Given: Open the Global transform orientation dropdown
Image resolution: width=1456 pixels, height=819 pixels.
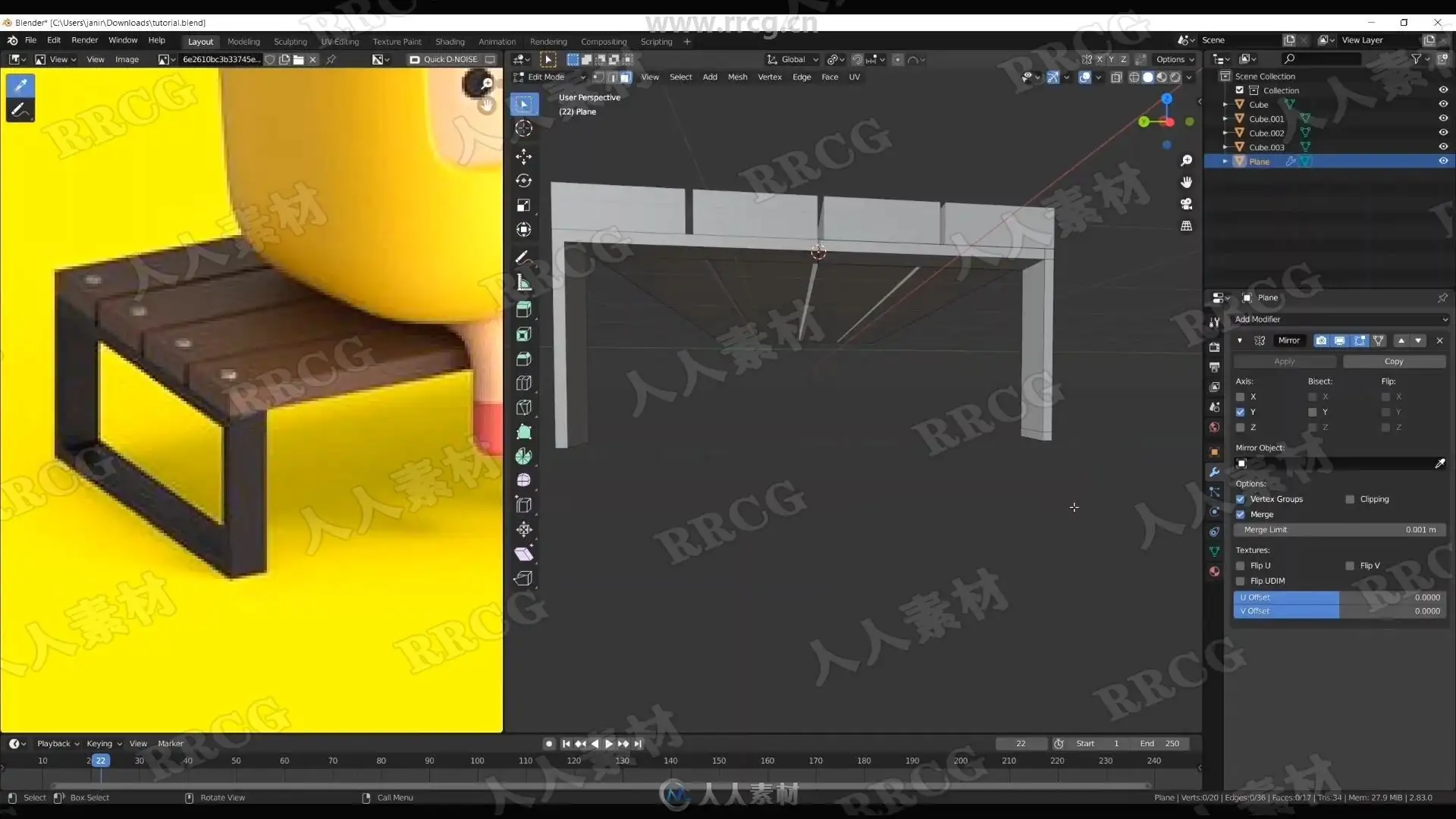Looking at the screenshot, I should coord(793,59).
